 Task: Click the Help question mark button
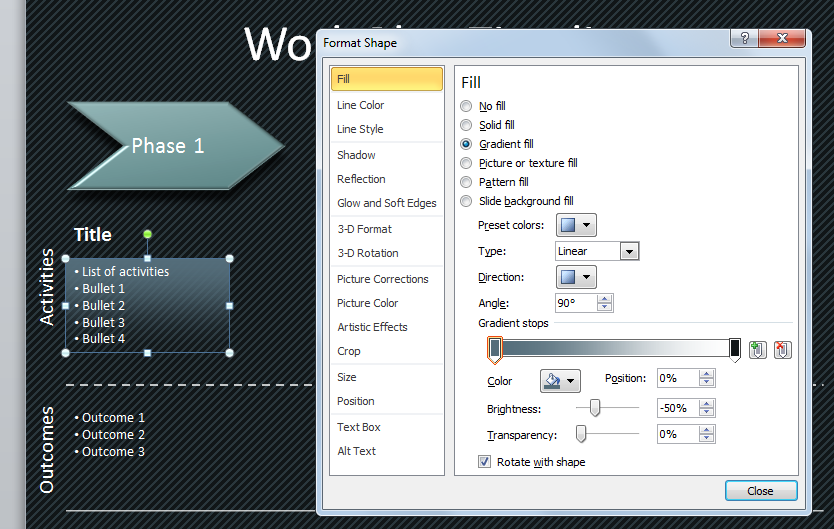point(743,39)
